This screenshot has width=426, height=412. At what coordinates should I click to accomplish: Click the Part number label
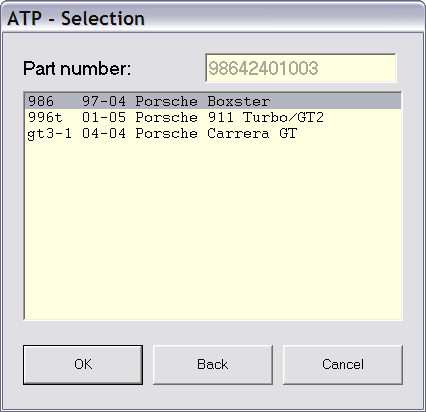tap(77, 69)
